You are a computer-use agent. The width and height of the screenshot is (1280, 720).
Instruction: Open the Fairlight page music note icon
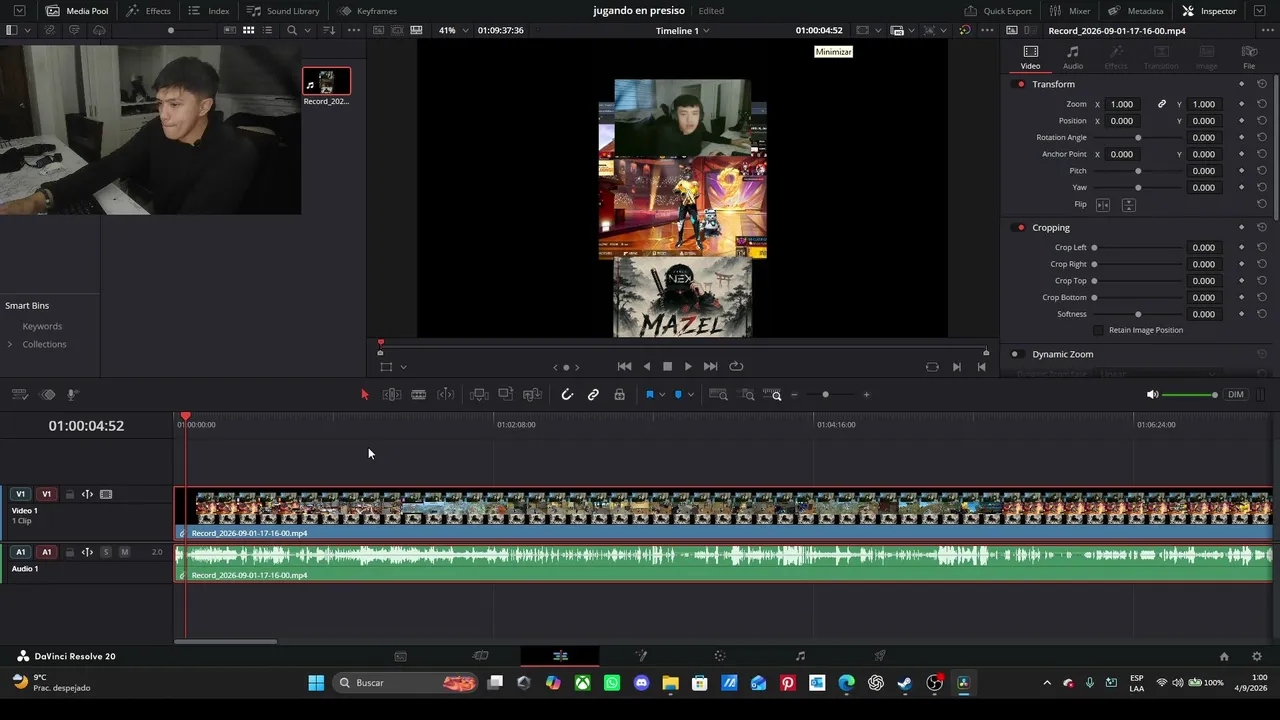point(800,656)
